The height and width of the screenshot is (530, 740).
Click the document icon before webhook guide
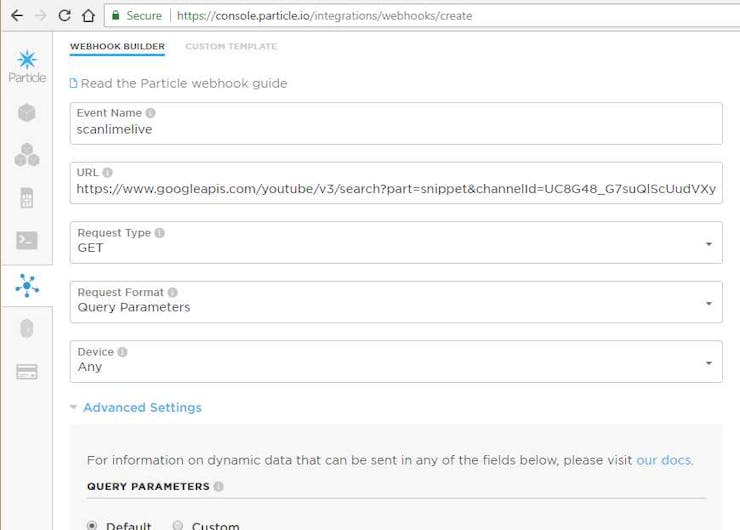(x=73, y=84)
